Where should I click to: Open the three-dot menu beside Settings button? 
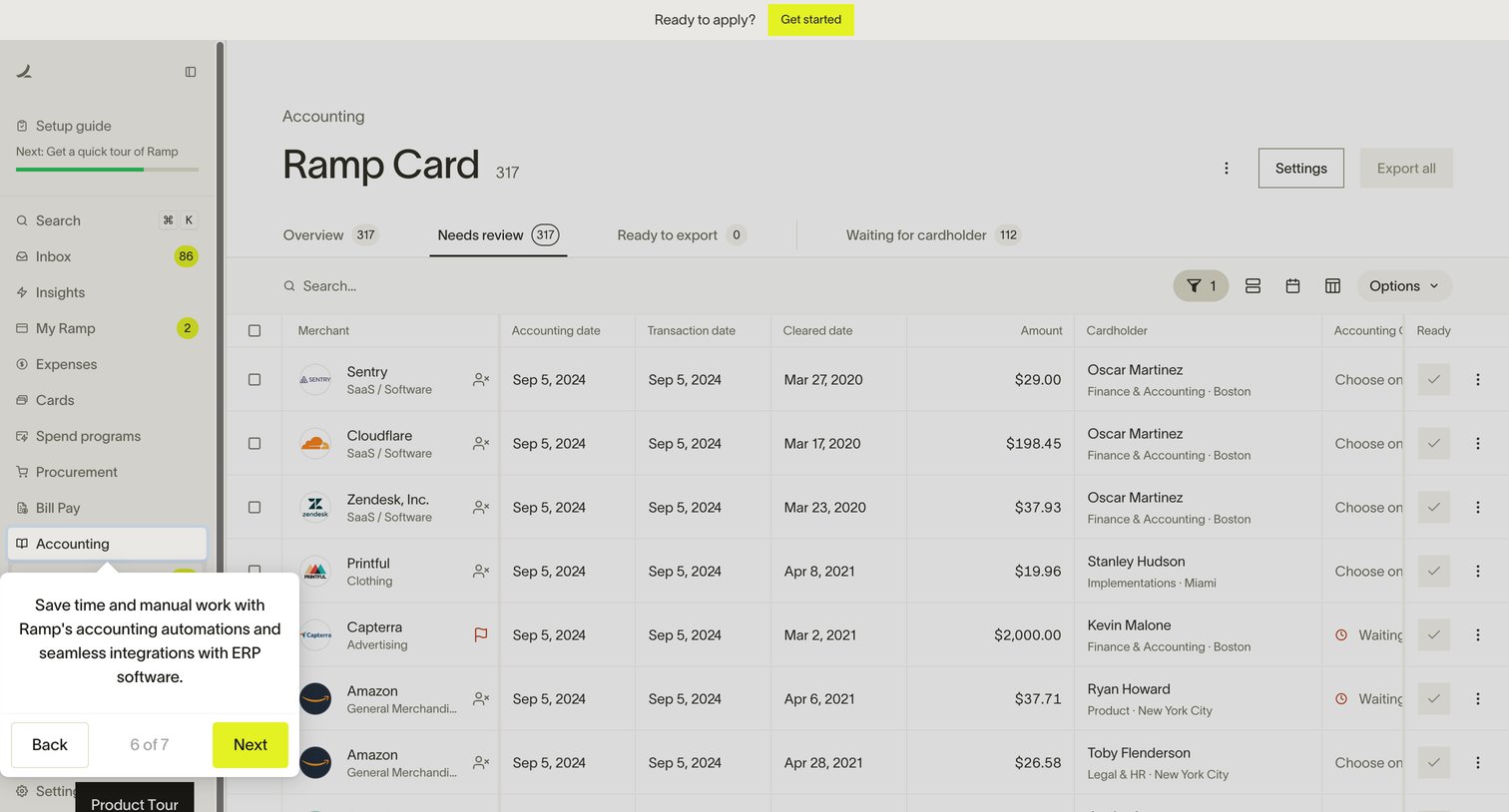point(1227,169)
